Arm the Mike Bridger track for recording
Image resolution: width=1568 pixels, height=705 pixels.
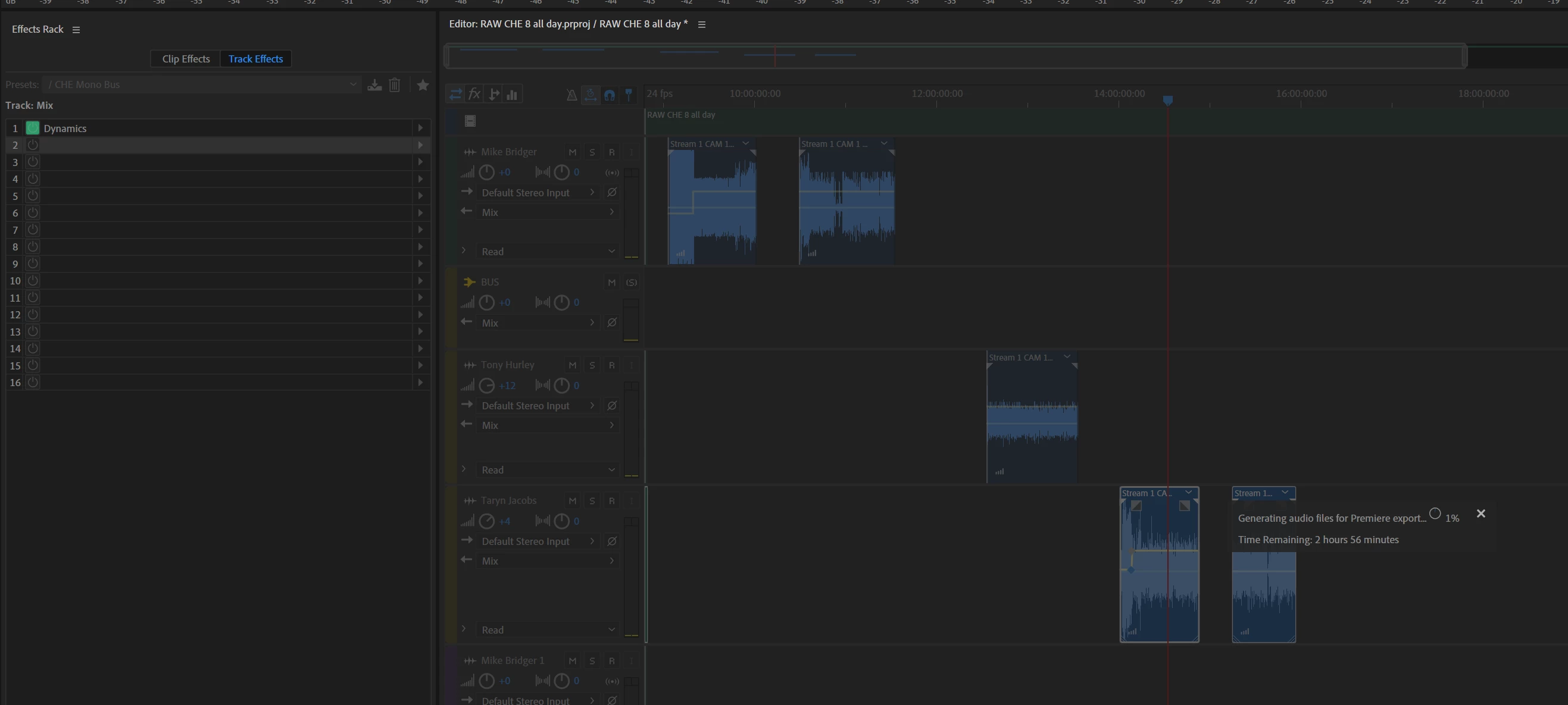tap(611, 152)
